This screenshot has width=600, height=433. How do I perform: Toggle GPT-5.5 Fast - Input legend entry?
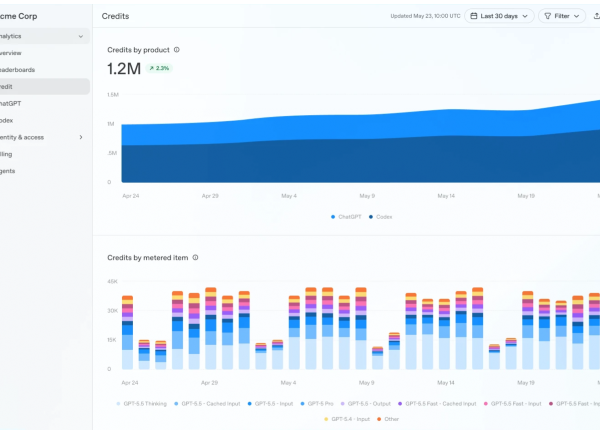click(x=512, y=404)
